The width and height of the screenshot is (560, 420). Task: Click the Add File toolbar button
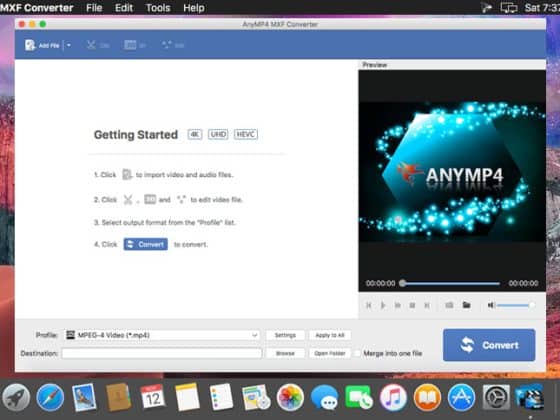coord(42,45)
